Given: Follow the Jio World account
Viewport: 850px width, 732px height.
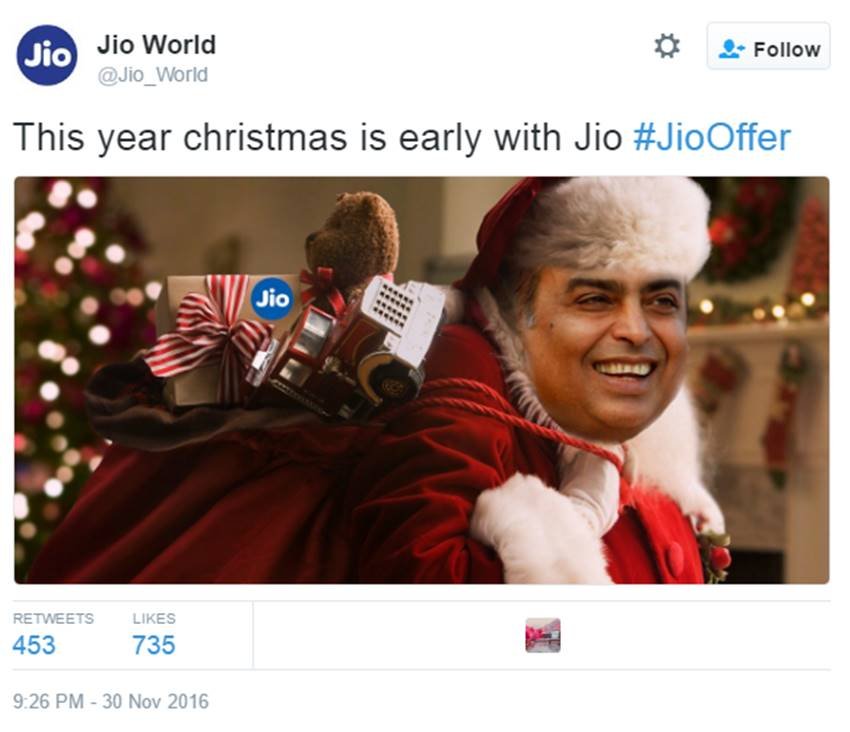Looking at the screenshot, I should pos(768,46).
